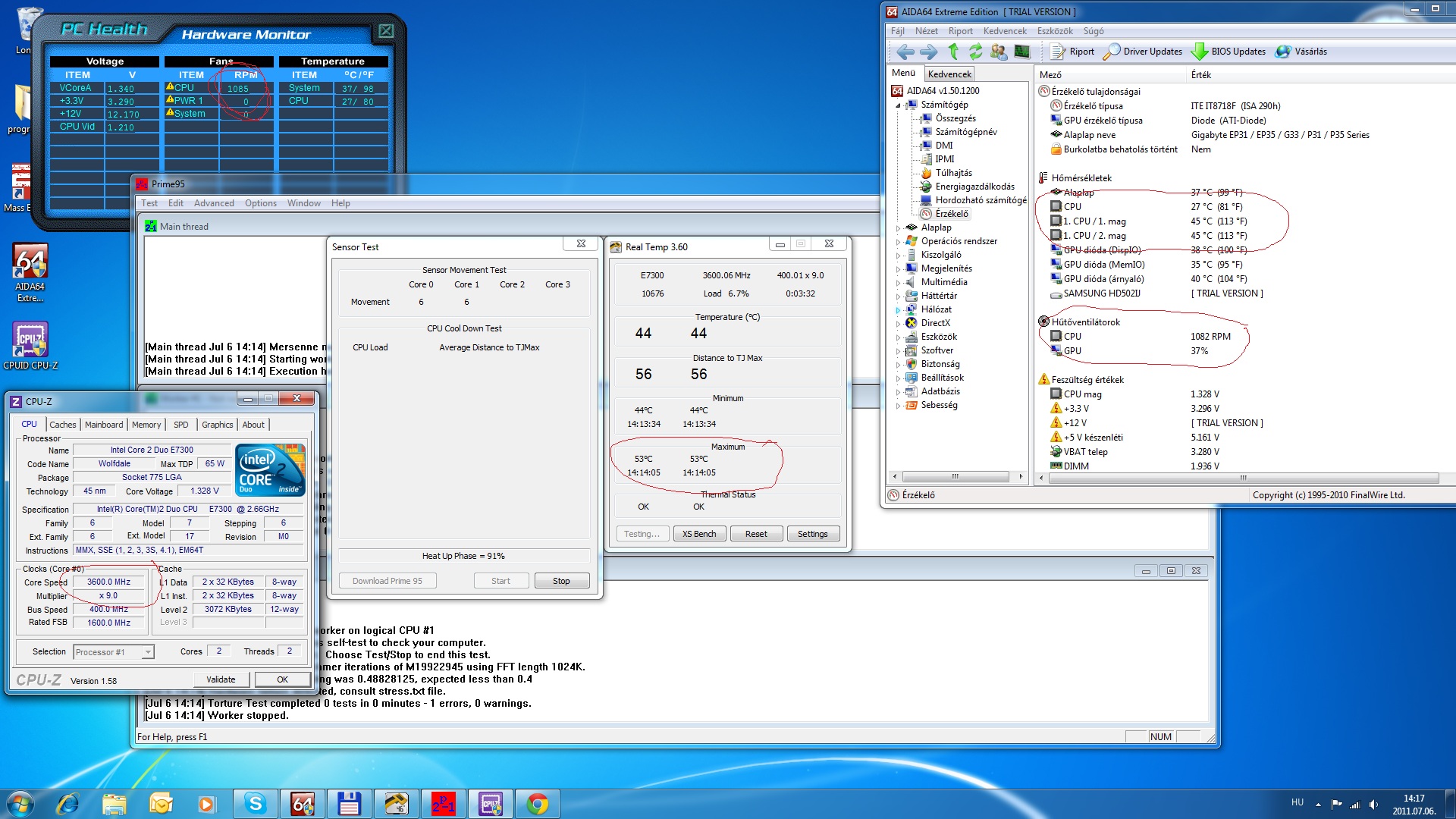Open the Prime95 Options menu
Viewport: 1456px width, 819px height.
(261, 203)
